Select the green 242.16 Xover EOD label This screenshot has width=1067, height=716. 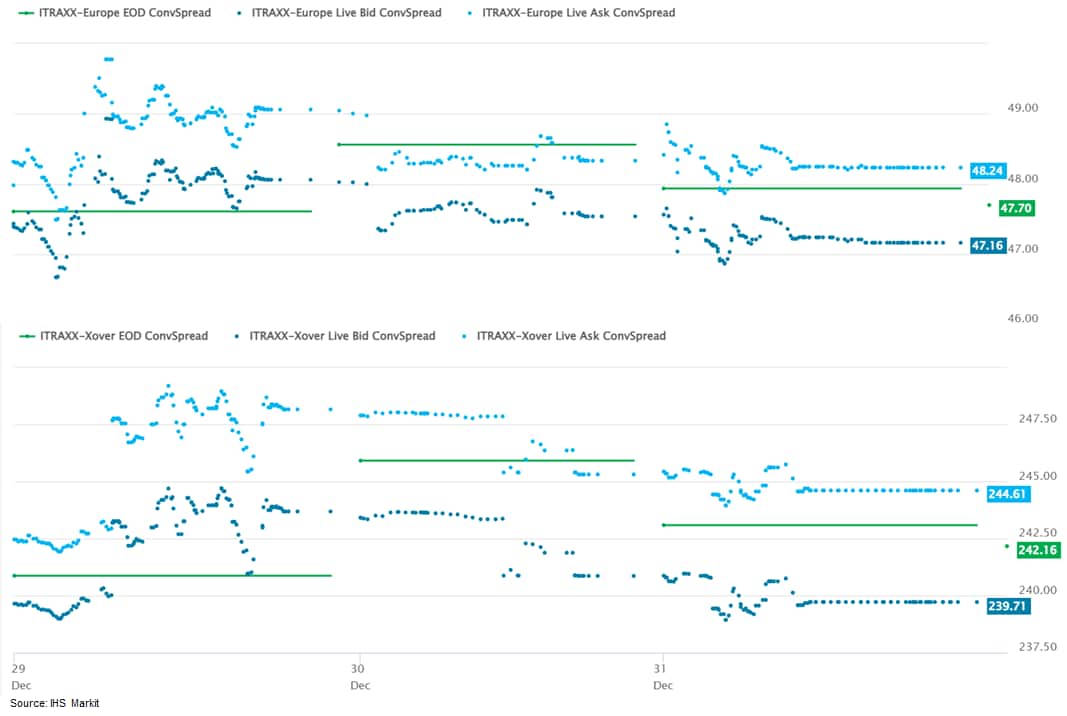click(x=1036, y=550)
